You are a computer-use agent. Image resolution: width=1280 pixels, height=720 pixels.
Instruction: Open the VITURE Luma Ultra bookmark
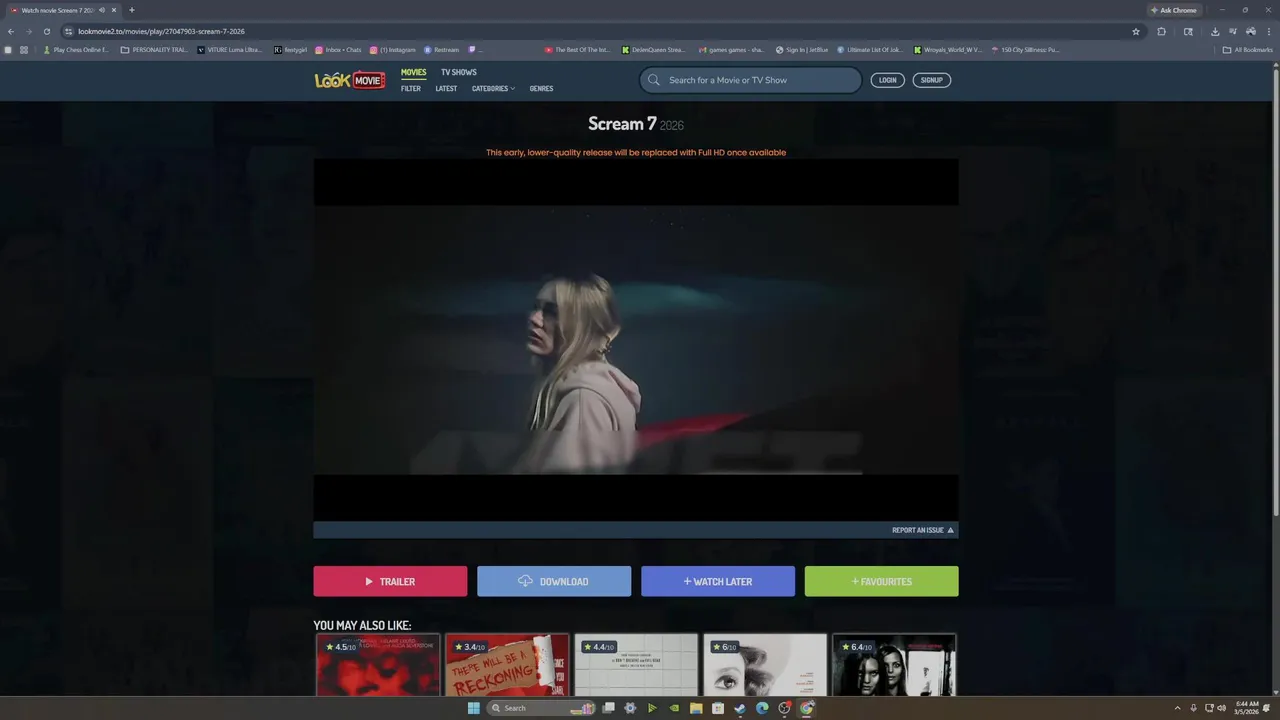pos(230,49)
